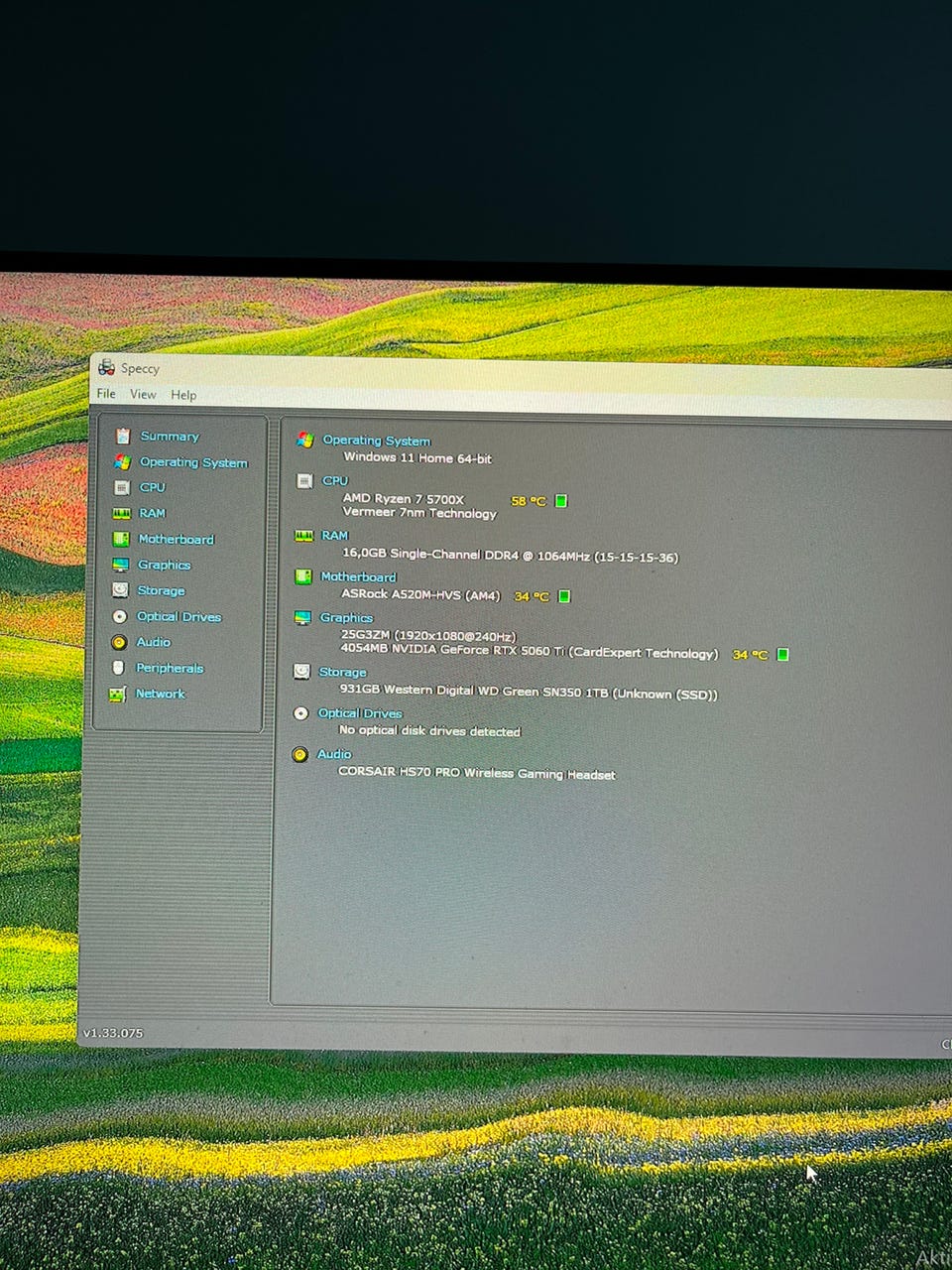
Task: Open the File menu
Action: click(106, 394)
